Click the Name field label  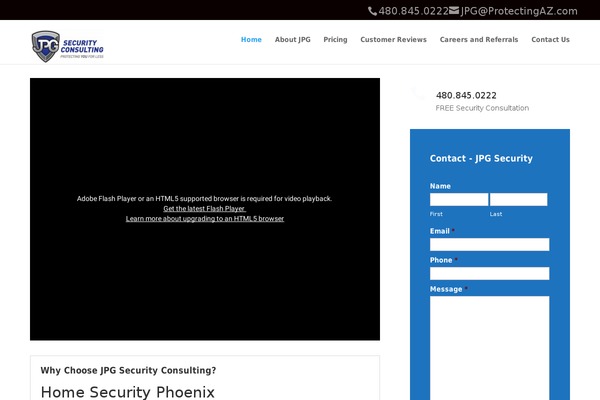click(440, 186)
